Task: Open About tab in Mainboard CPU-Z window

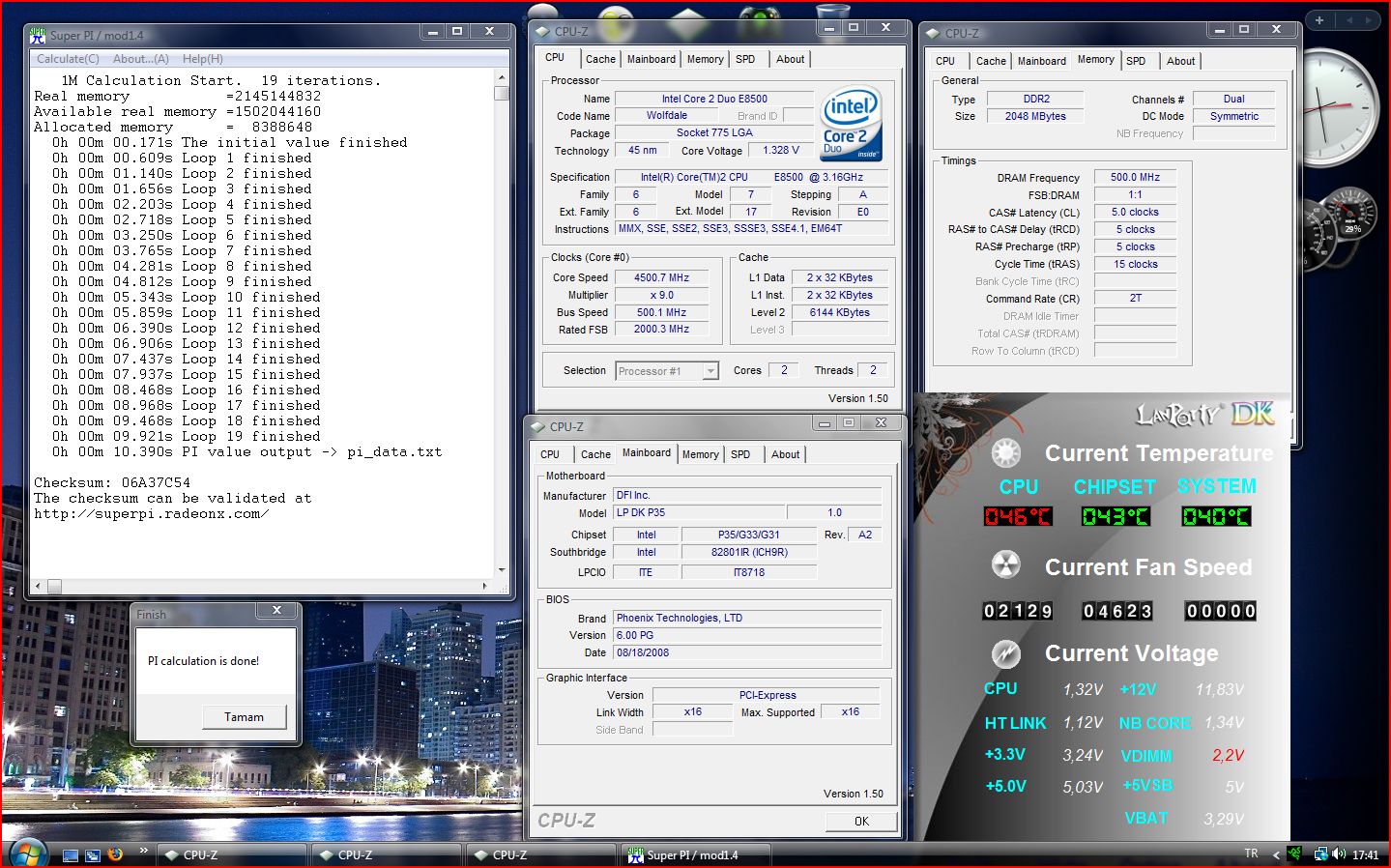Action: point(786,454)
